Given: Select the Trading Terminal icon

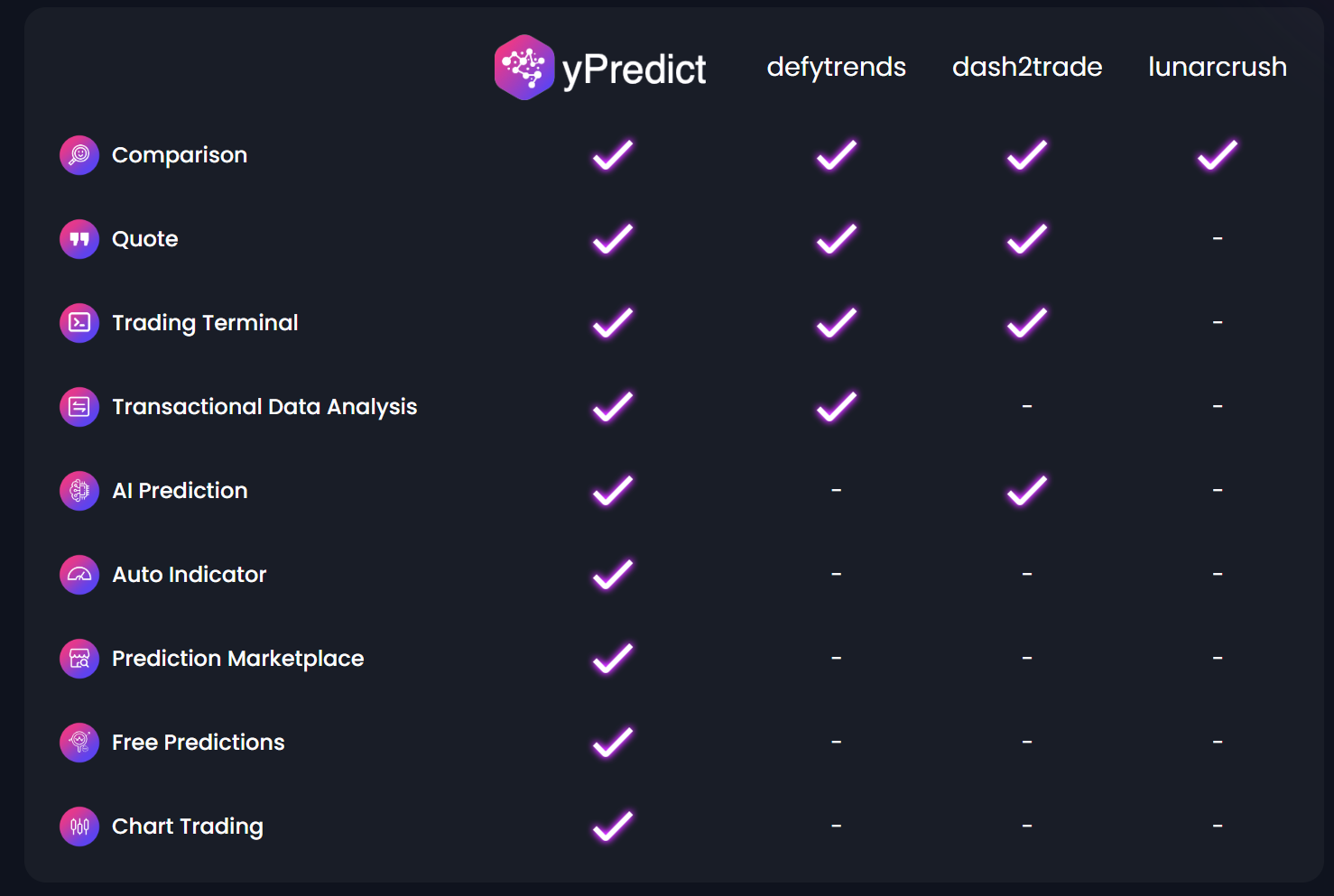Looking at the screenshot, I should 79,323.
